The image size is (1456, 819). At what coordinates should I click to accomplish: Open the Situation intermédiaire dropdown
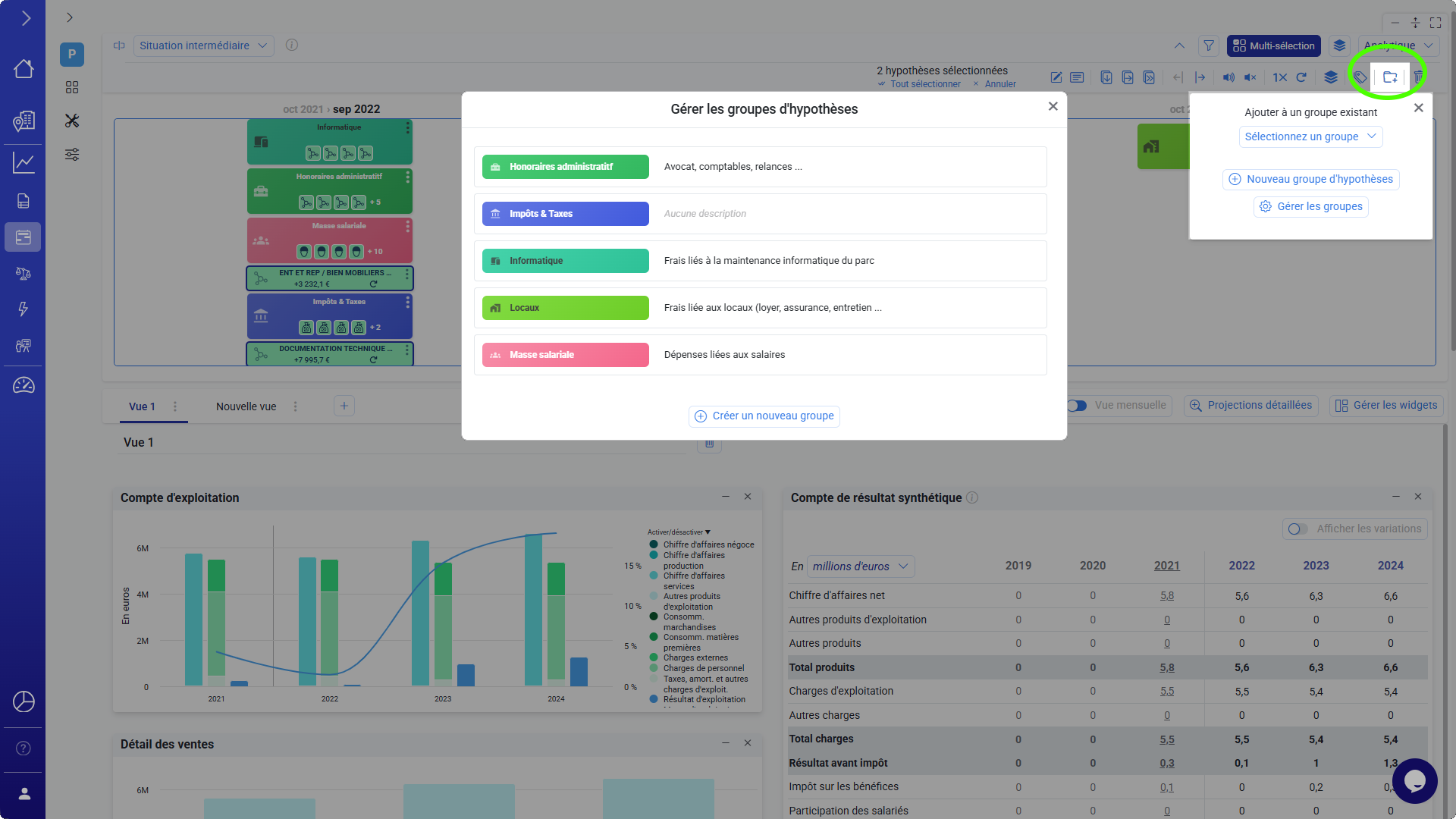click(x=202, y=45)
